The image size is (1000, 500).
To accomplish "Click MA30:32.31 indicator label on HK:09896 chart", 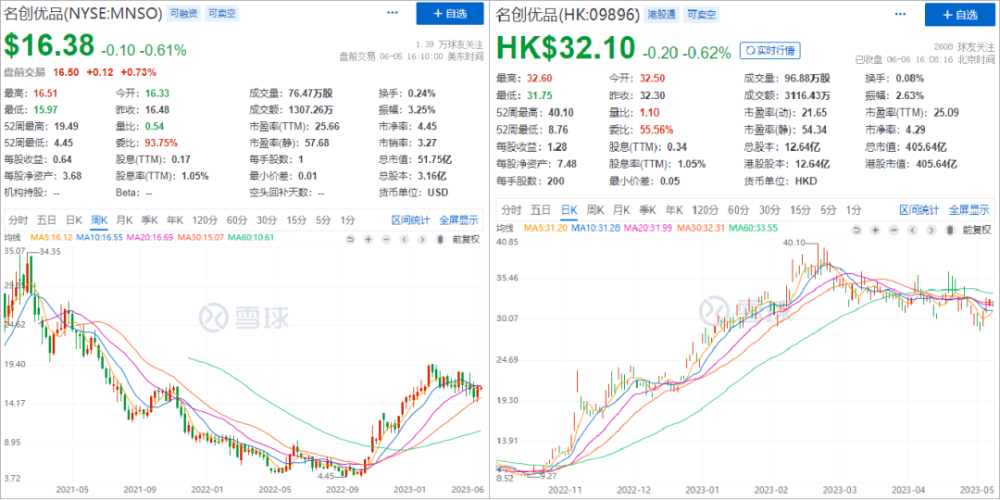I will pos(700,228).
